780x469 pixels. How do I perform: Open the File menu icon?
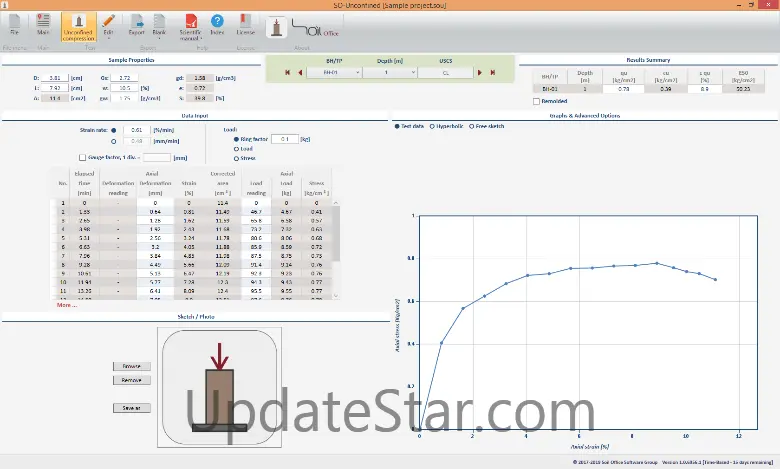point(14,25)
